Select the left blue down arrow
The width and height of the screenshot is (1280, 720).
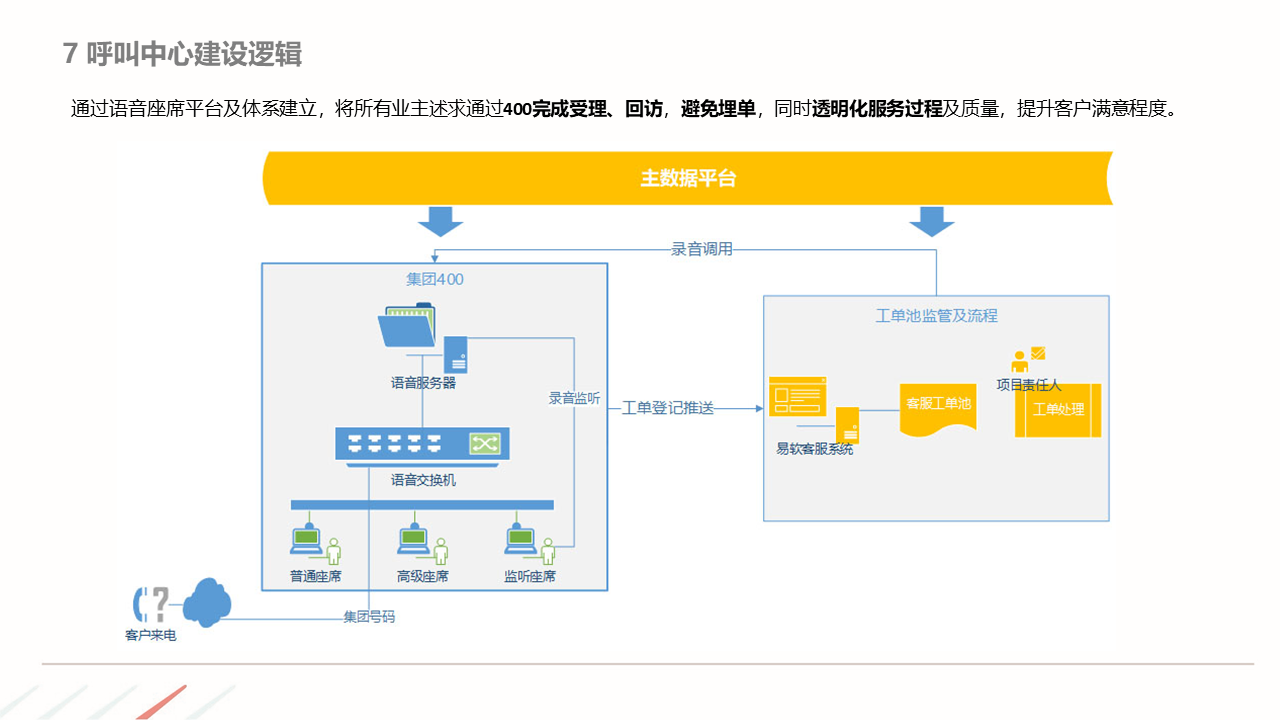coord(440,221)
